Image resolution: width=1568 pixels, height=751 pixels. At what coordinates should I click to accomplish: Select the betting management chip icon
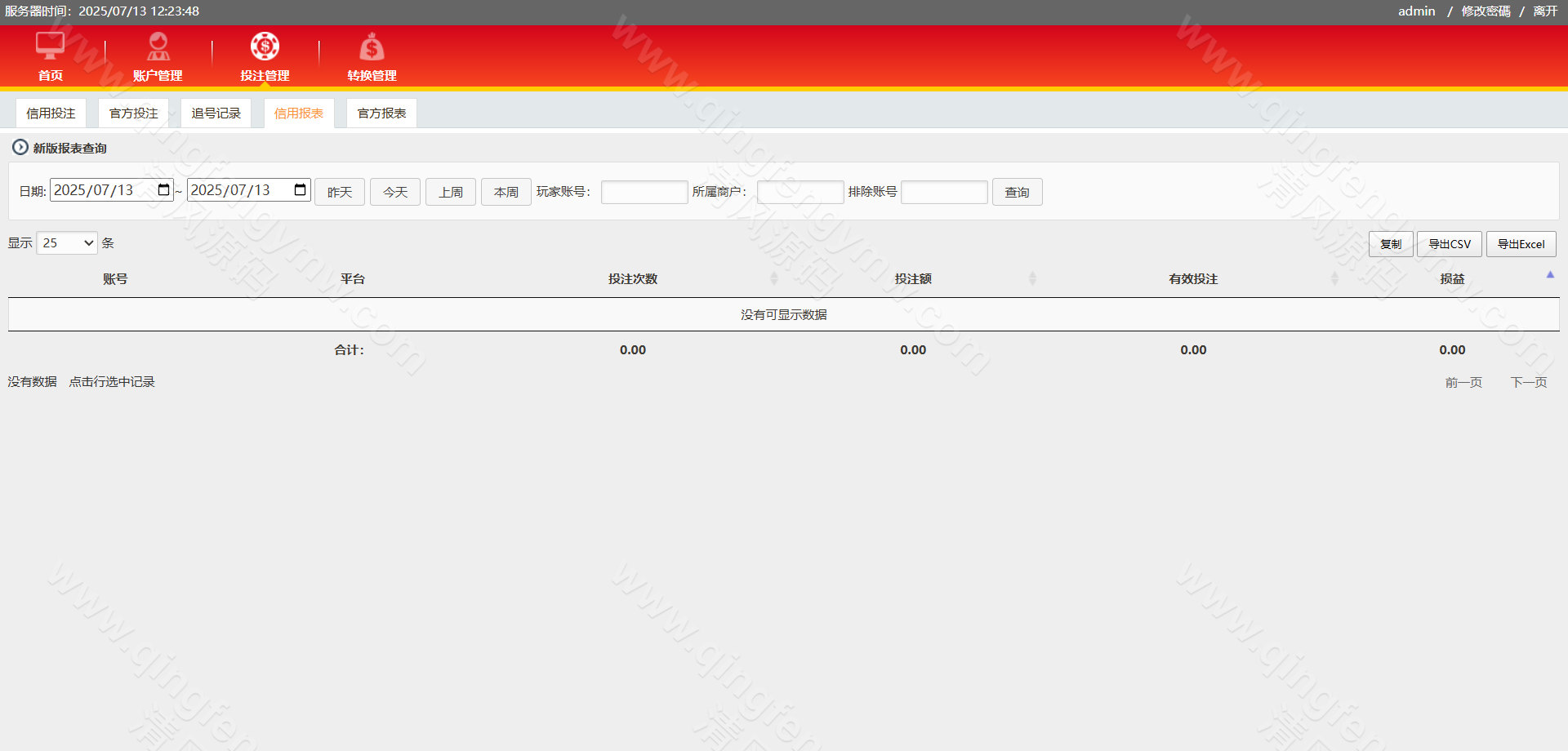coord(265,47)
